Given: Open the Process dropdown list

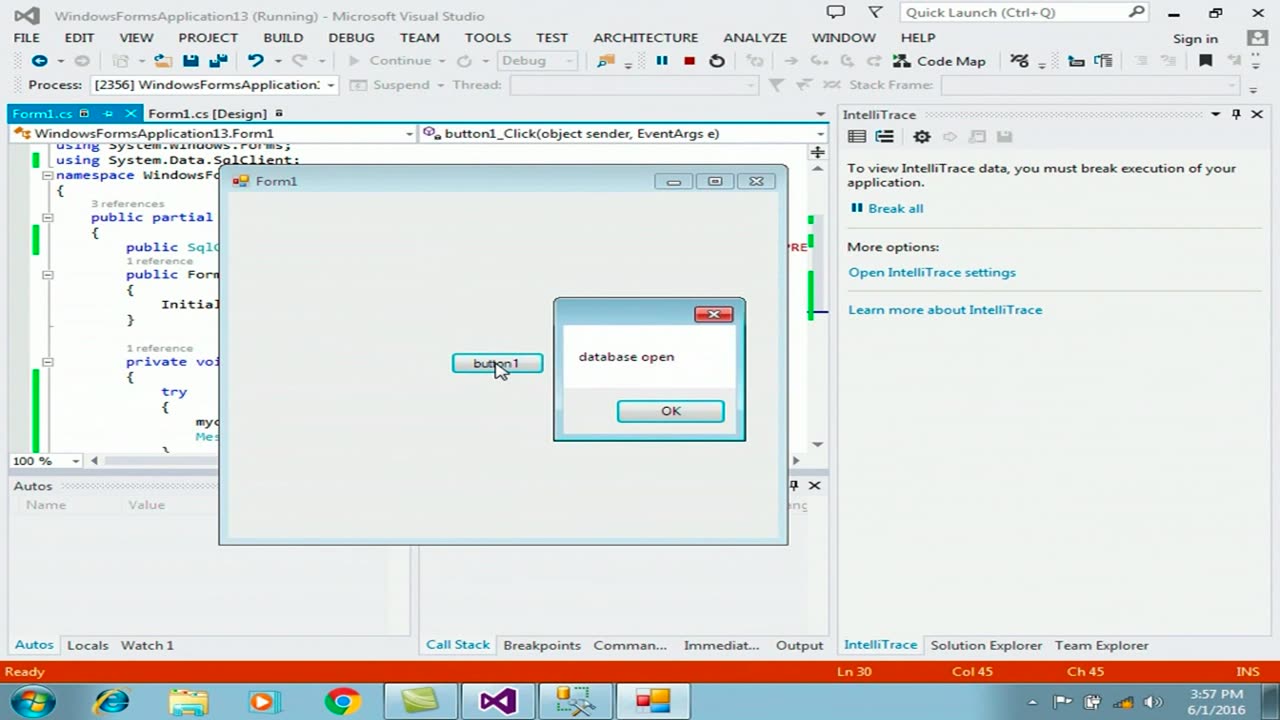Looking at the screenshot, I should pos(330,85).
